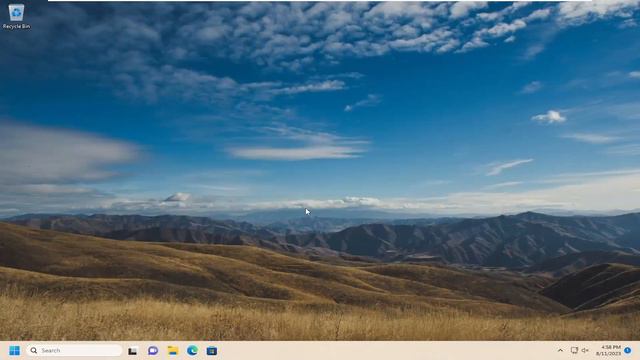This screenshot has height=360, width=640.
Task: Open Microsoft Store from the taskbar
Action: 212,351
